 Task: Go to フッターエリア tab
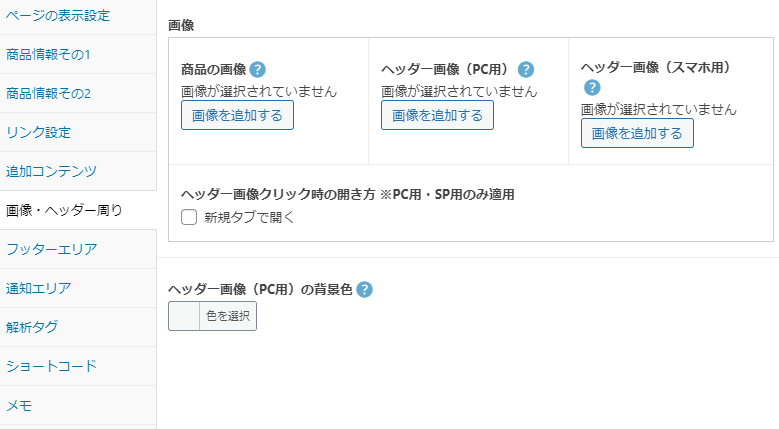pos(78,249)
